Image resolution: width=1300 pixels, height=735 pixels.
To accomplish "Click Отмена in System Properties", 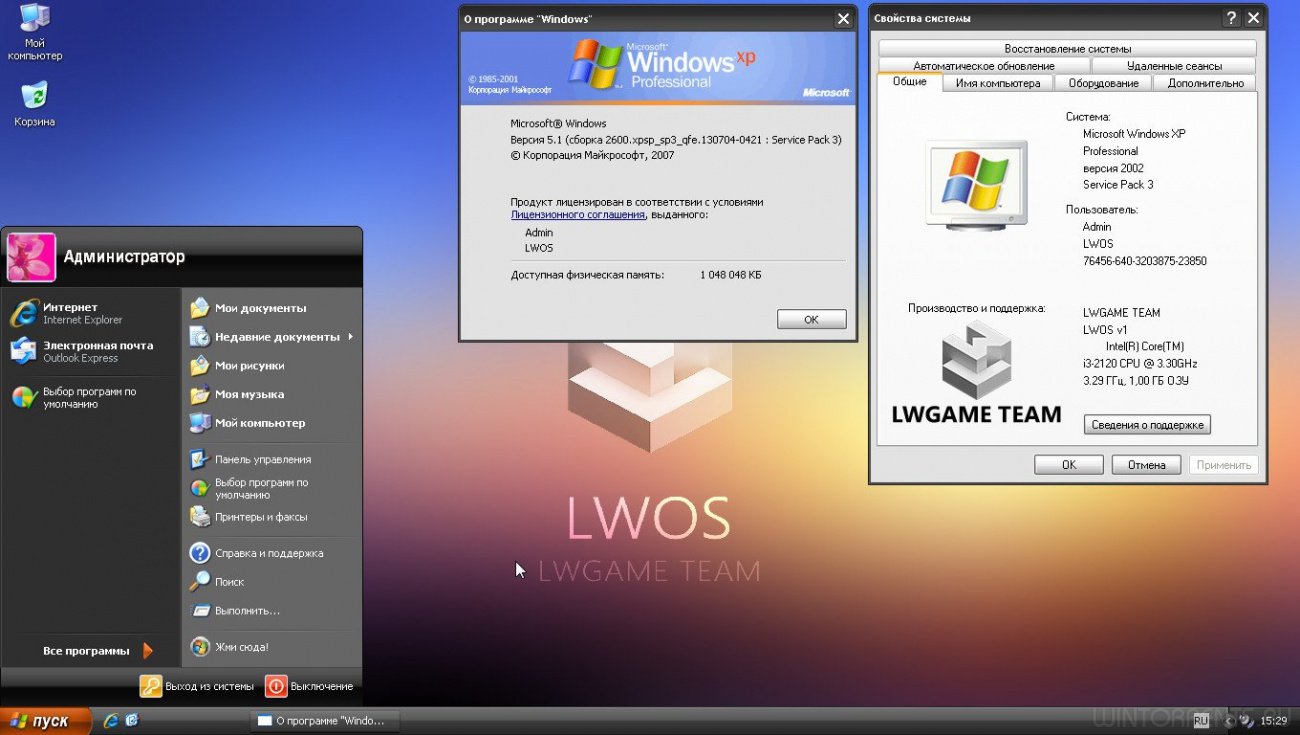I will pyautogui.click(x=1146, y=465).
